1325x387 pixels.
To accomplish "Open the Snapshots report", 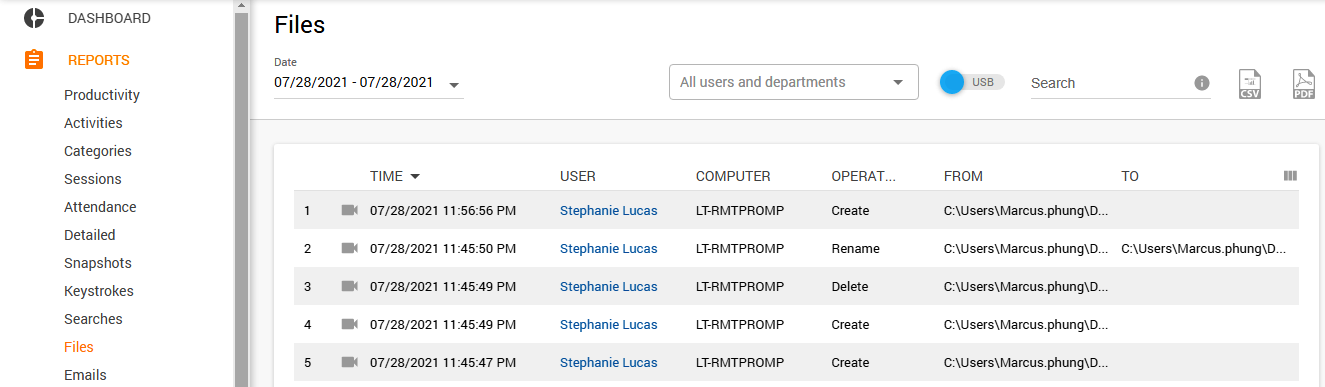I will tap(98, 263).
